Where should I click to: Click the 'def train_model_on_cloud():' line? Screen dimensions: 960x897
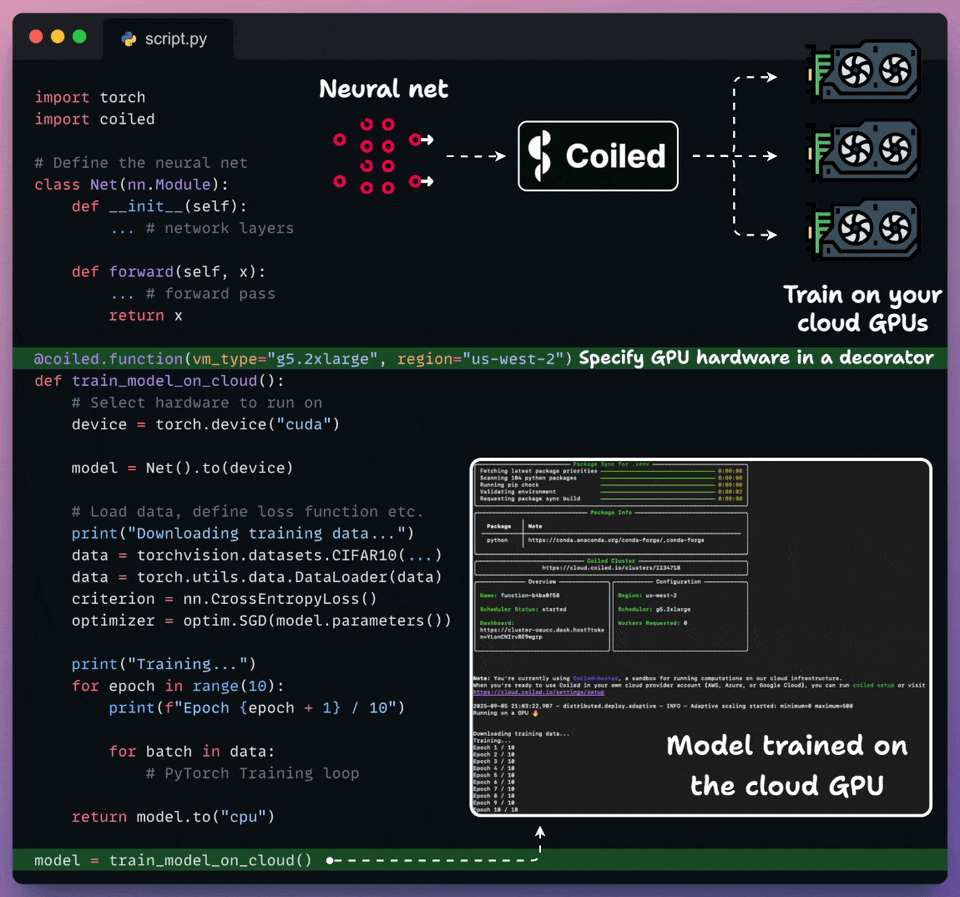tap(159, 381)
